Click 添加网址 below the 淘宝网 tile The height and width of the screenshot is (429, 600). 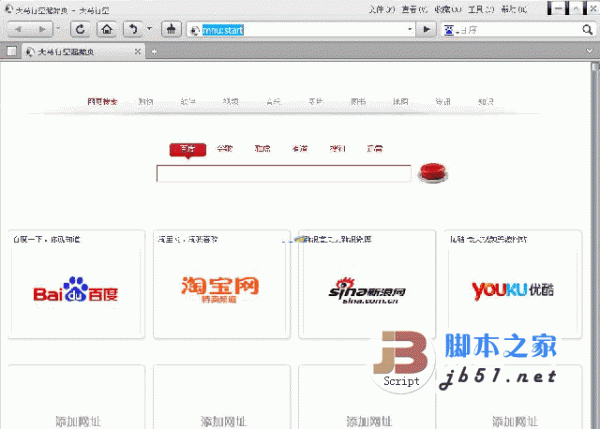tap(223, 421)
